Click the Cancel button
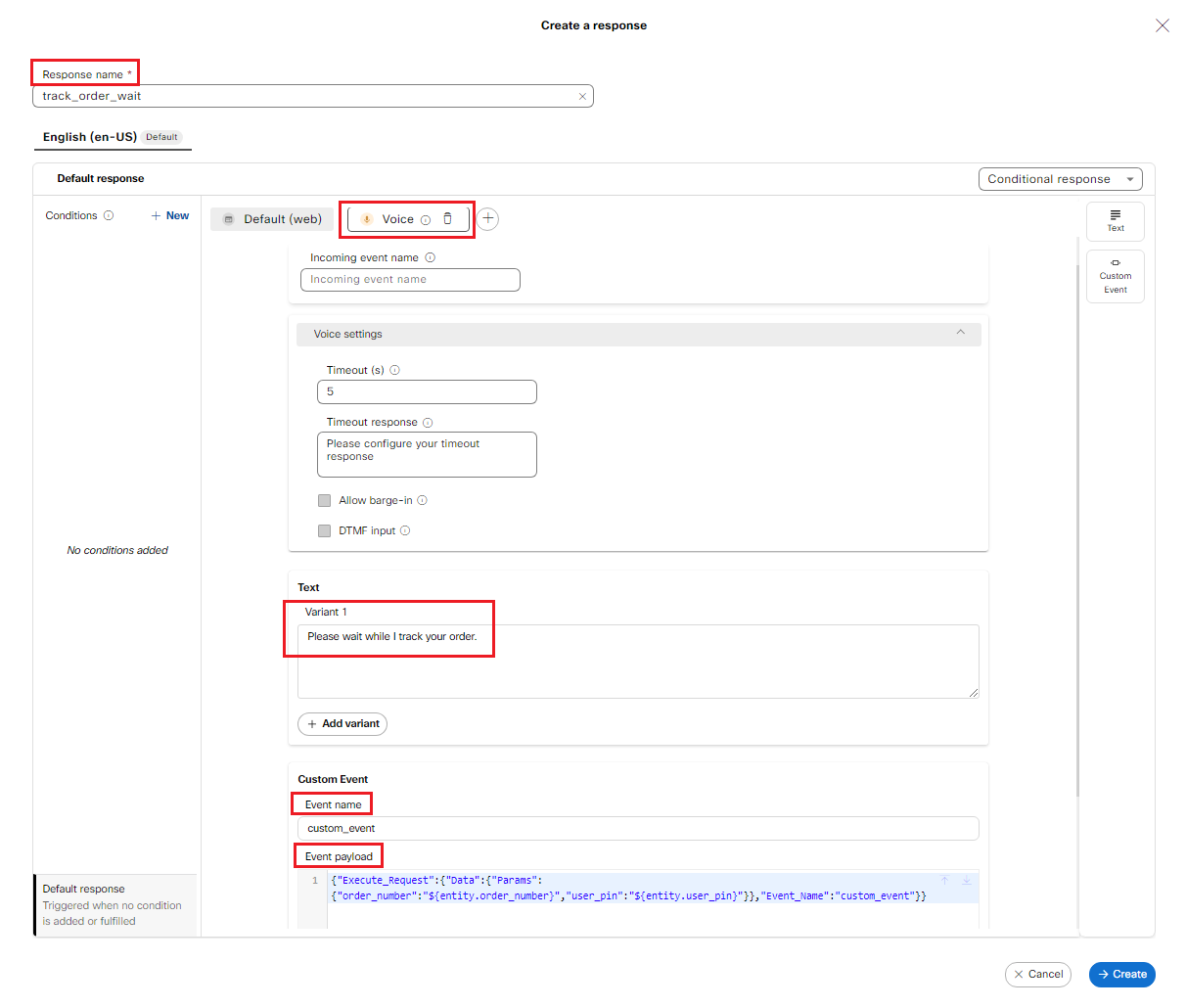 [1037, 974]
